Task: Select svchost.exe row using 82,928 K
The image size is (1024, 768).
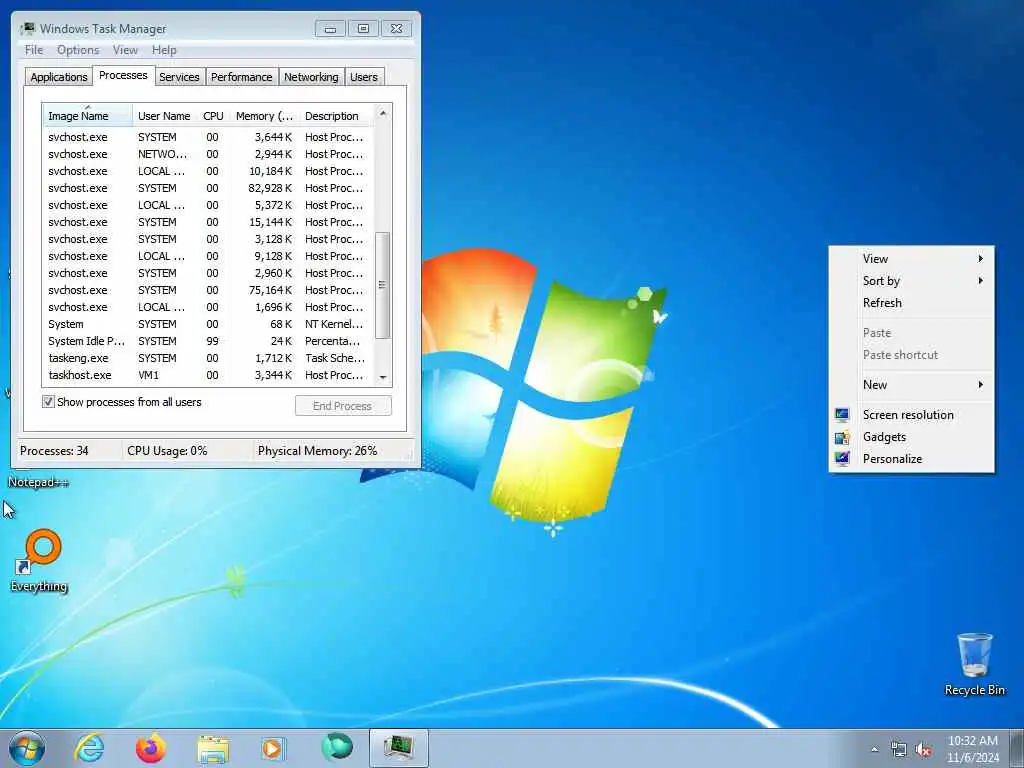Action: tap(209, 188)
